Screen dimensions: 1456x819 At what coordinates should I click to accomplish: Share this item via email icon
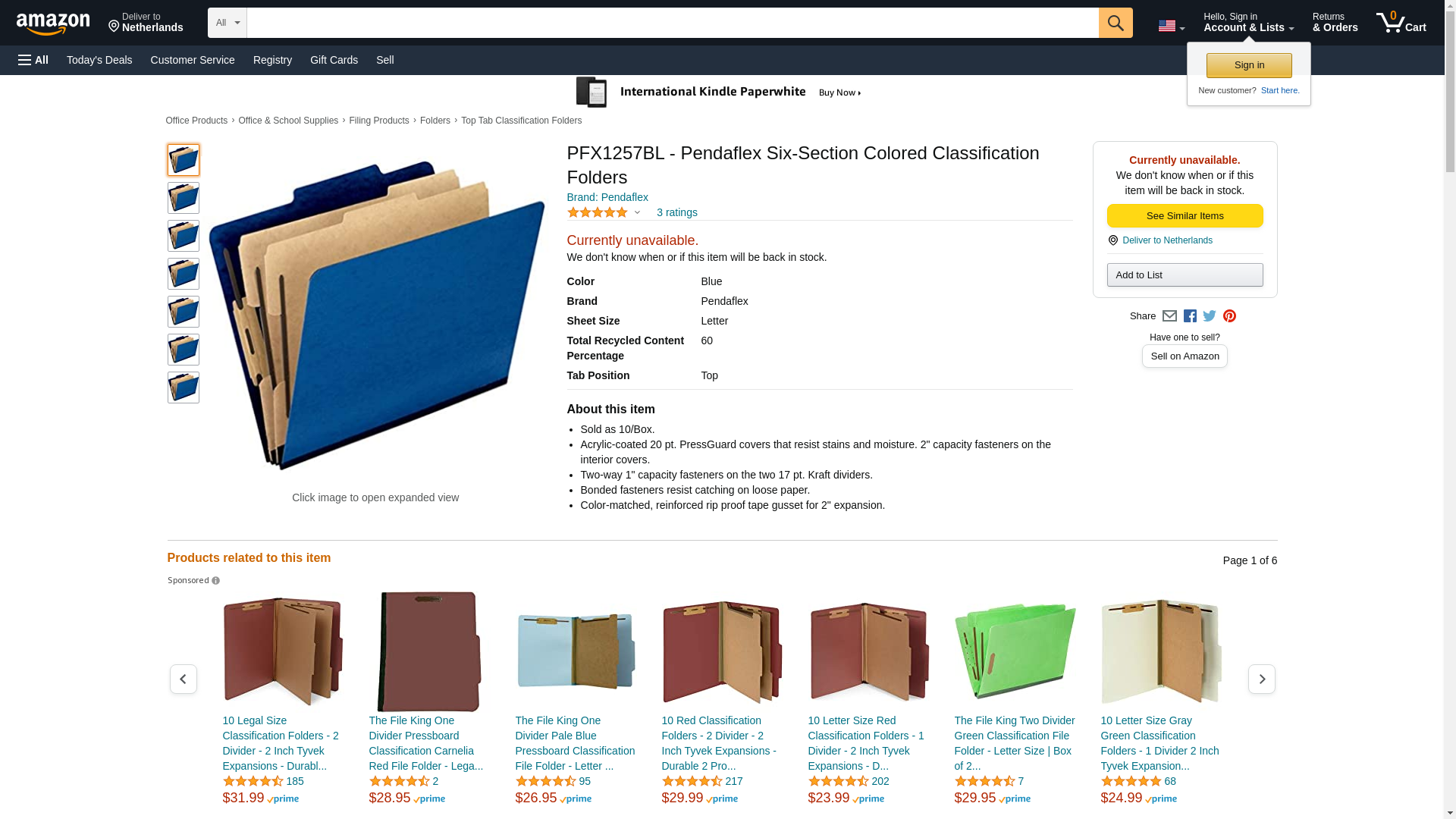[1169, 316]
